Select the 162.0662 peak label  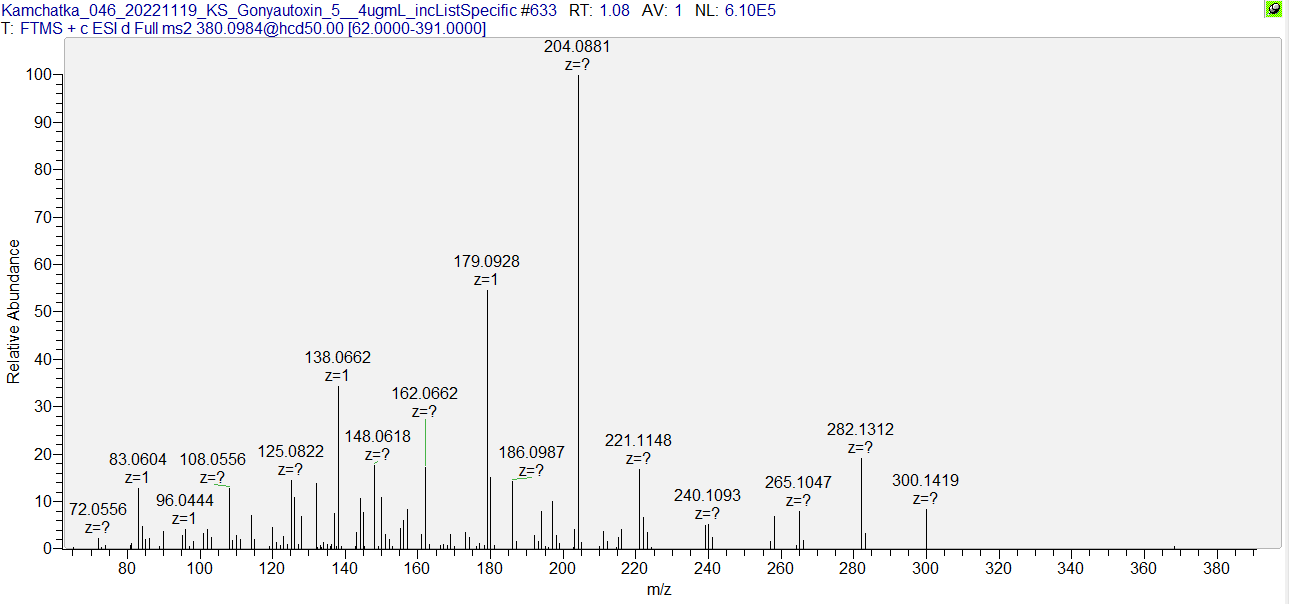pyautogui.click(x=425, y=394)
